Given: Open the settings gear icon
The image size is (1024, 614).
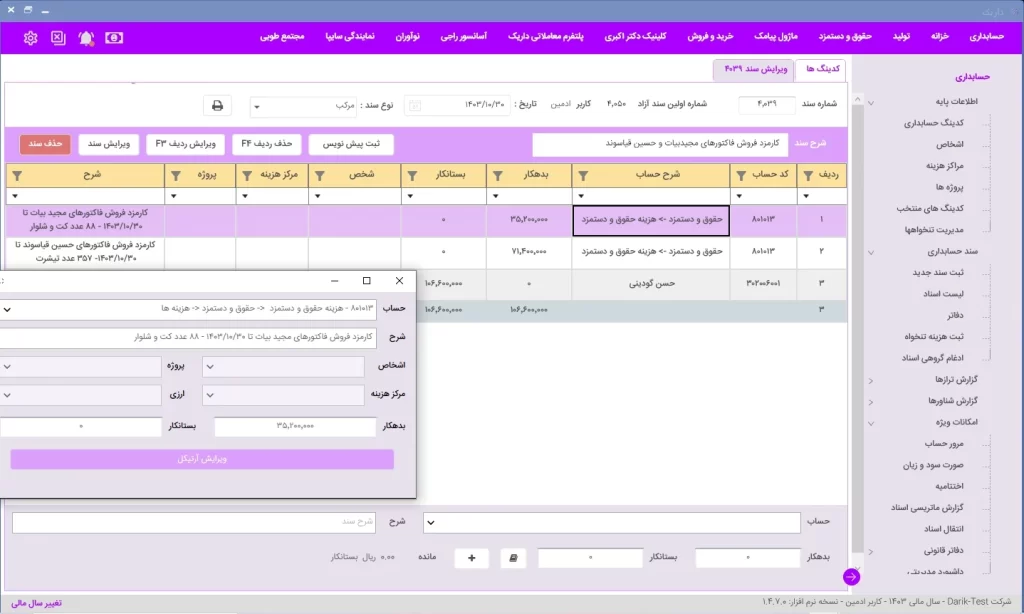Looking at the screenshot, I should 30,38.
